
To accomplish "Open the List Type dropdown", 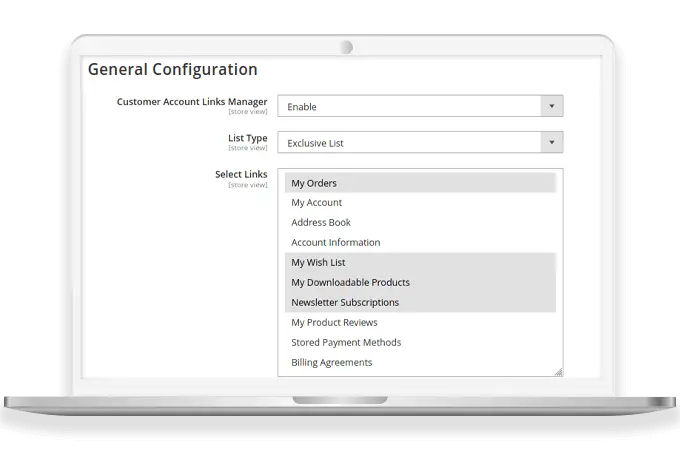I will coord(410,143).
